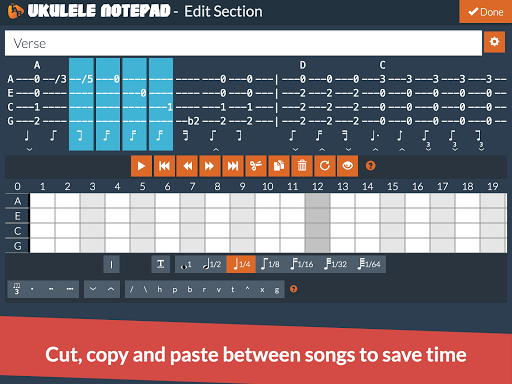This screenshot has height=384, width=512.
Task: Click fret 12 on the A string
Action: pyautogui.click(x=318, y=201)
